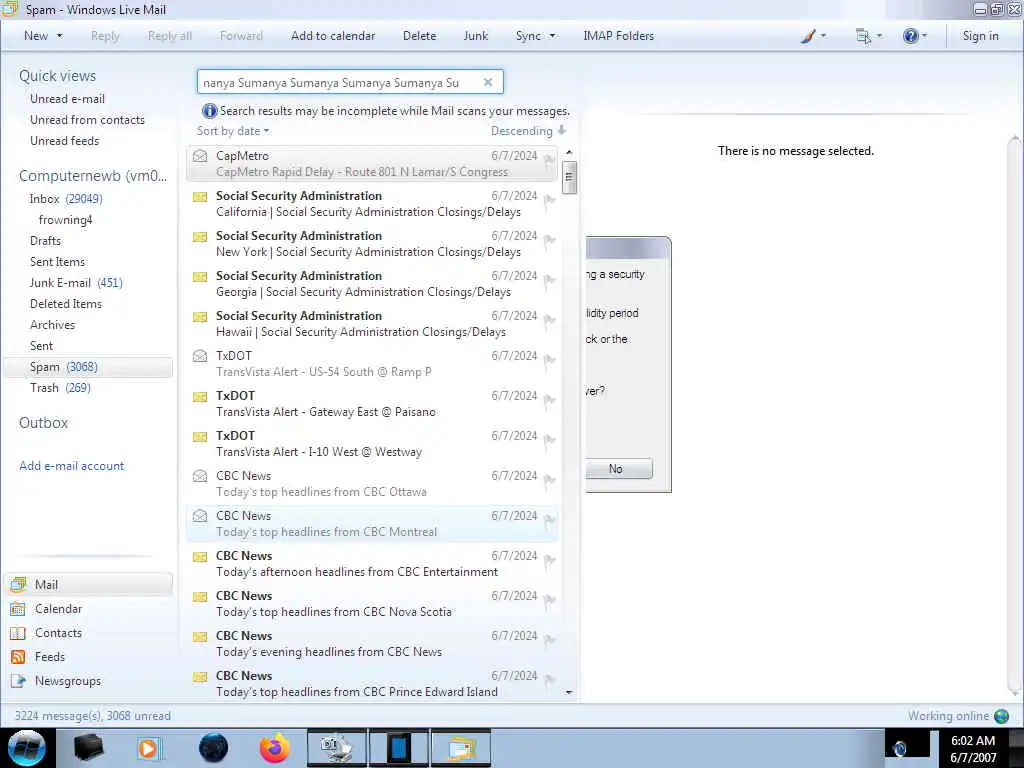Click Delete in the toolbar
Screen dimensions: 1024x768
pyautogui.click(x=419, y=36)
